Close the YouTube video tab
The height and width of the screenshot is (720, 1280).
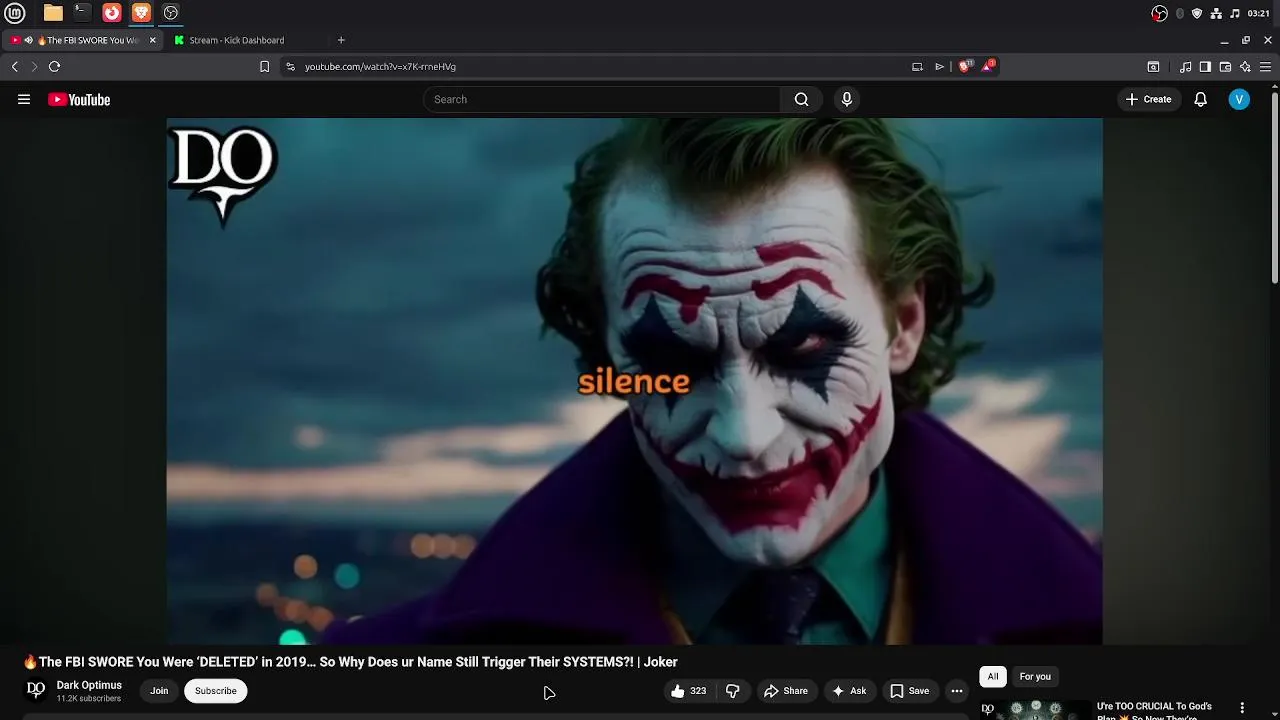[x=152, y=40]
